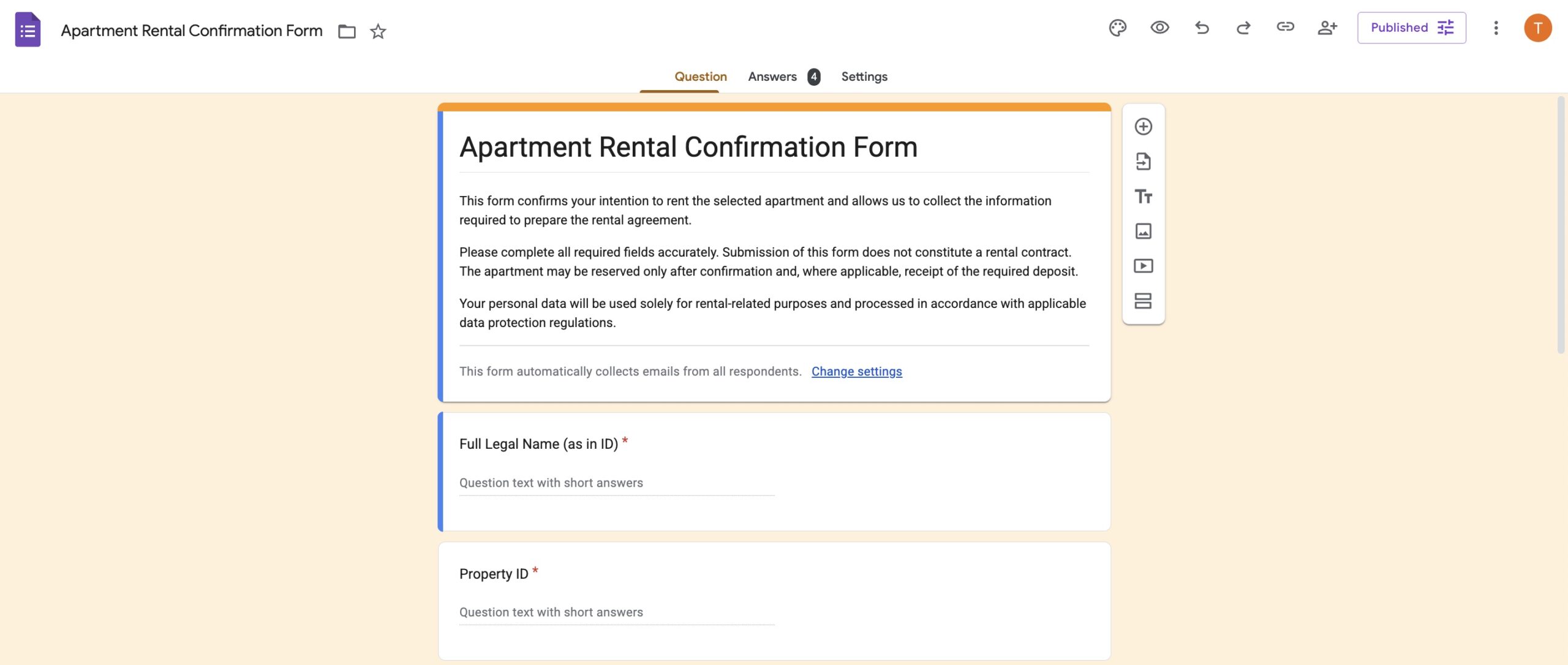The height and width of the screenshot is (665, 1568).
Task: Redo the last change
Action: (x=1243, y=28)
